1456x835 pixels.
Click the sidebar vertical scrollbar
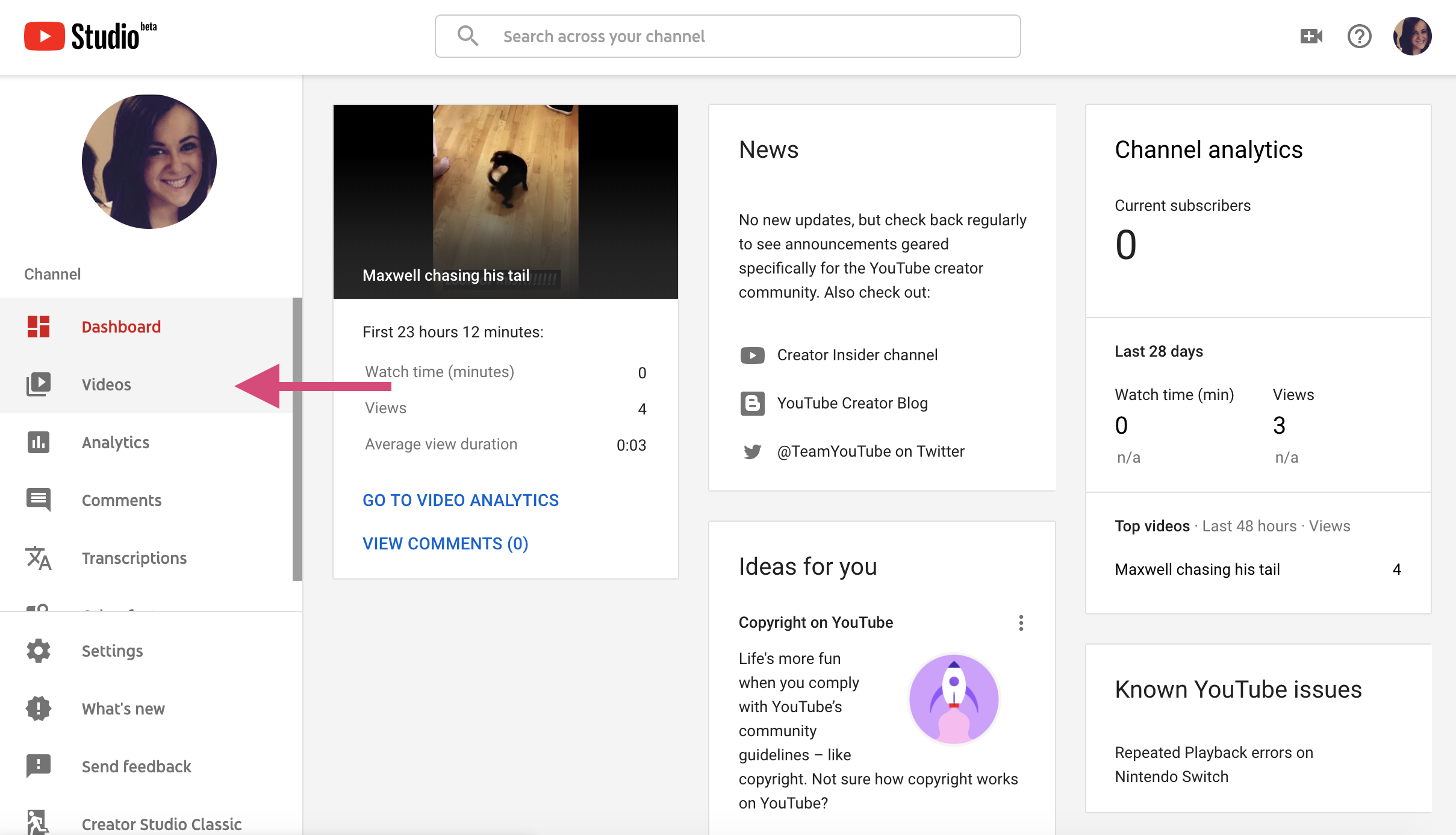pos(297,439)
